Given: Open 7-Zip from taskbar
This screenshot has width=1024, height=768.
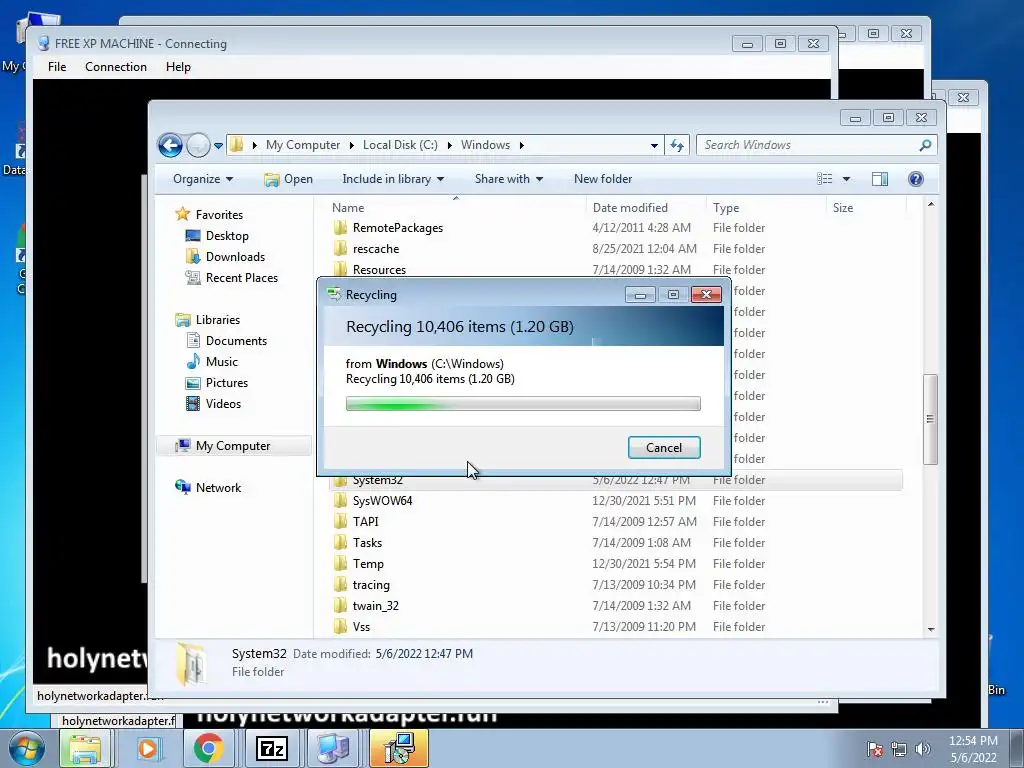Looking at the screenshot, I should [272, 748].
